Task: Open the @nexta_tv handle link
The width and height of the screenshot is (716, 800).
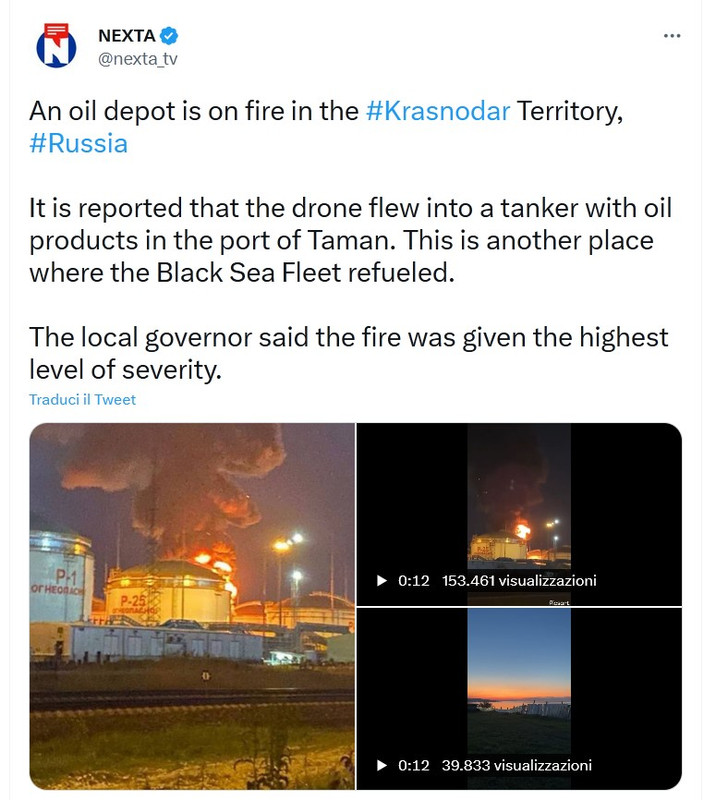Action: pos(138,59)
